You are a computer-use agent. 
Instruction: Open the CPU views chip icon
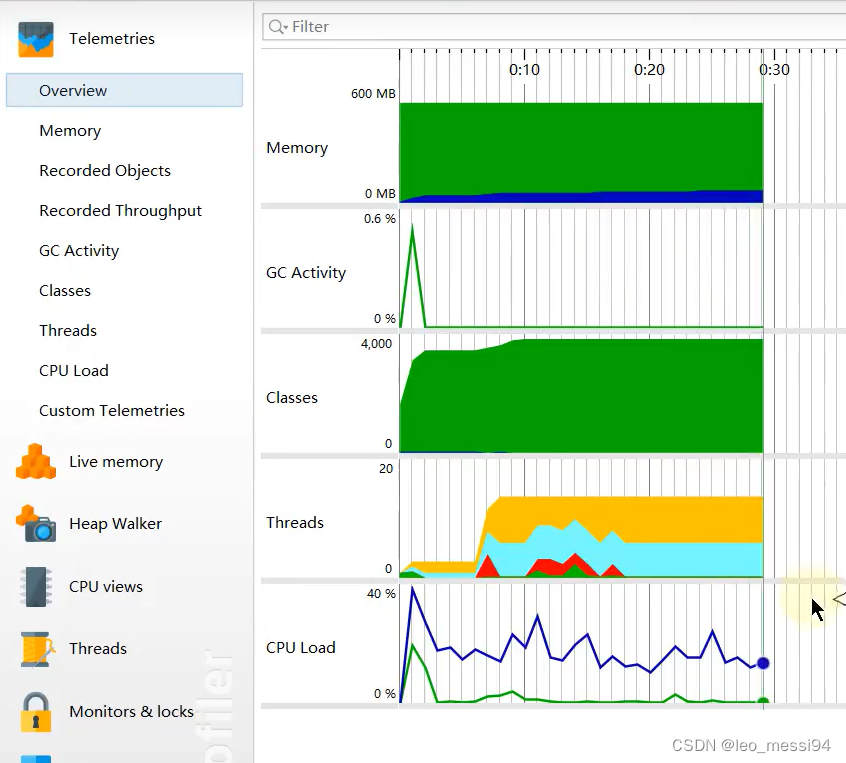click(36, 587)
